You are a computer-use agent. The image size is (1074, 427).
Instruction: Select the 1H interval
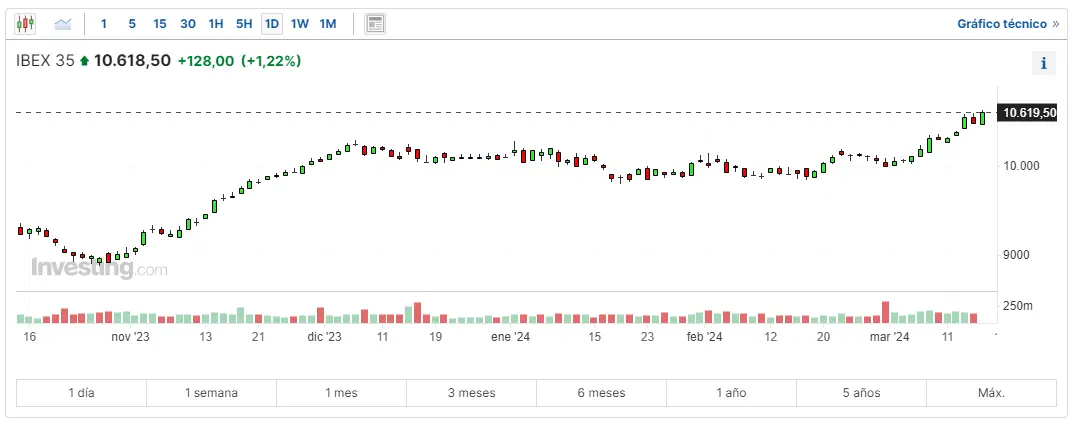point(216,23)
